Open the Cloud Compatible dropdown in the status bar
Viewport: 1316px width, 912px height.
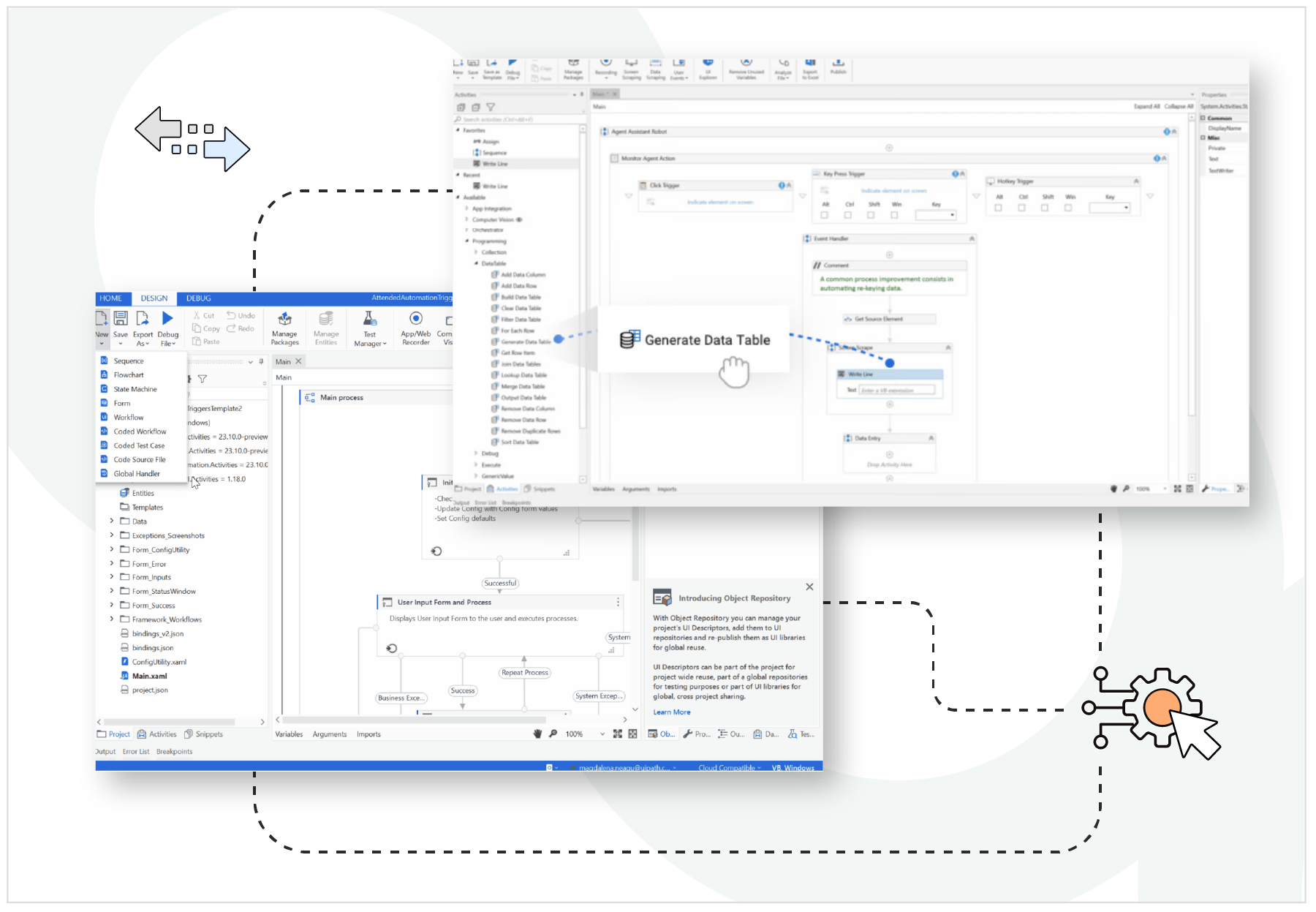click(730, 767)
